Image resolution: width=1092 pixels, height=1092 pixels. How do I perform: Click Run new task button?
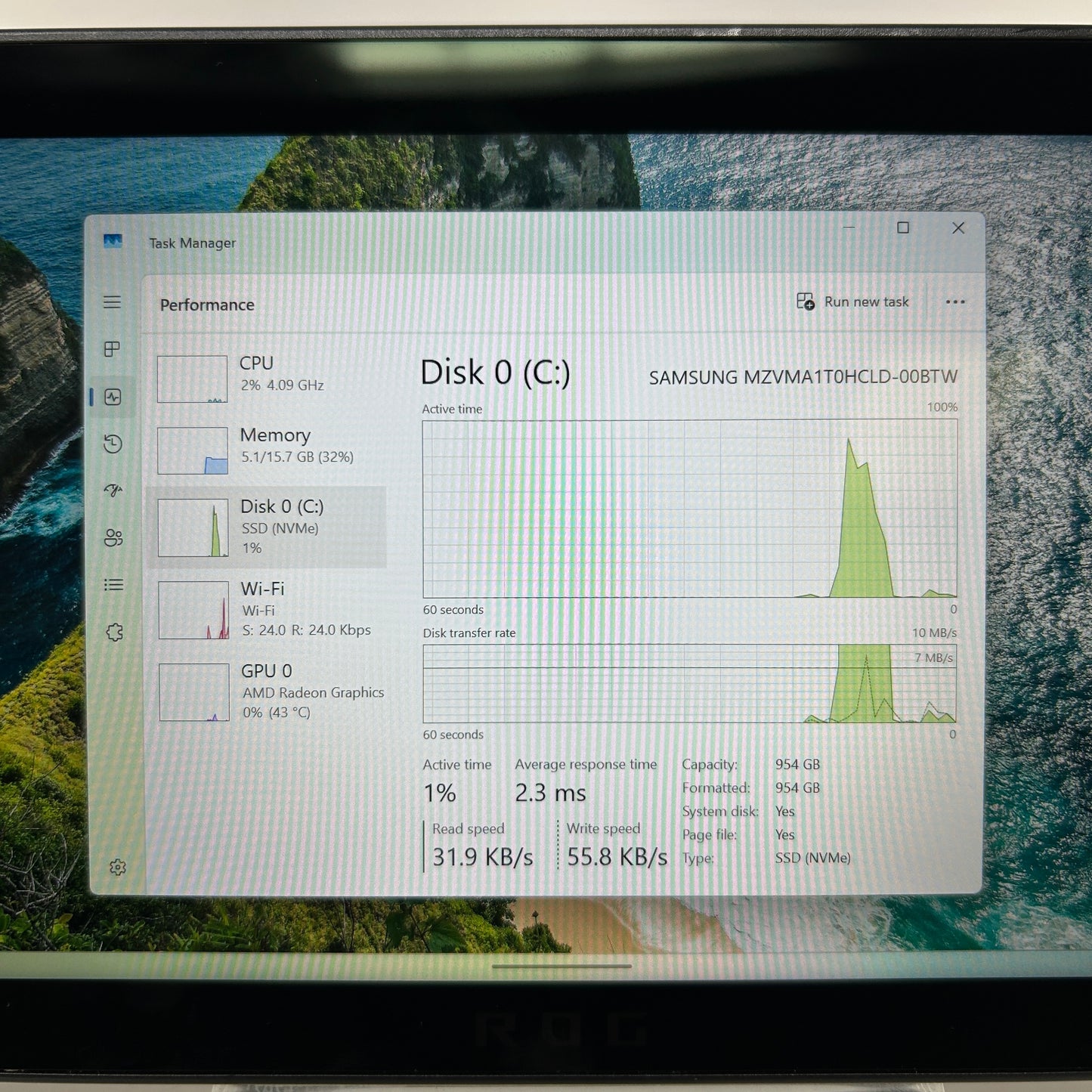click(x=853, y=302)
